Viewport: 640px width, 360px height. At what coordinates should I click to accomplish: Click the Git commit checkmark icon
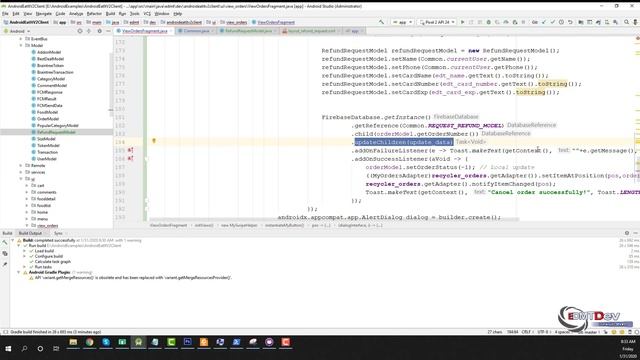[x=553, y=22]
